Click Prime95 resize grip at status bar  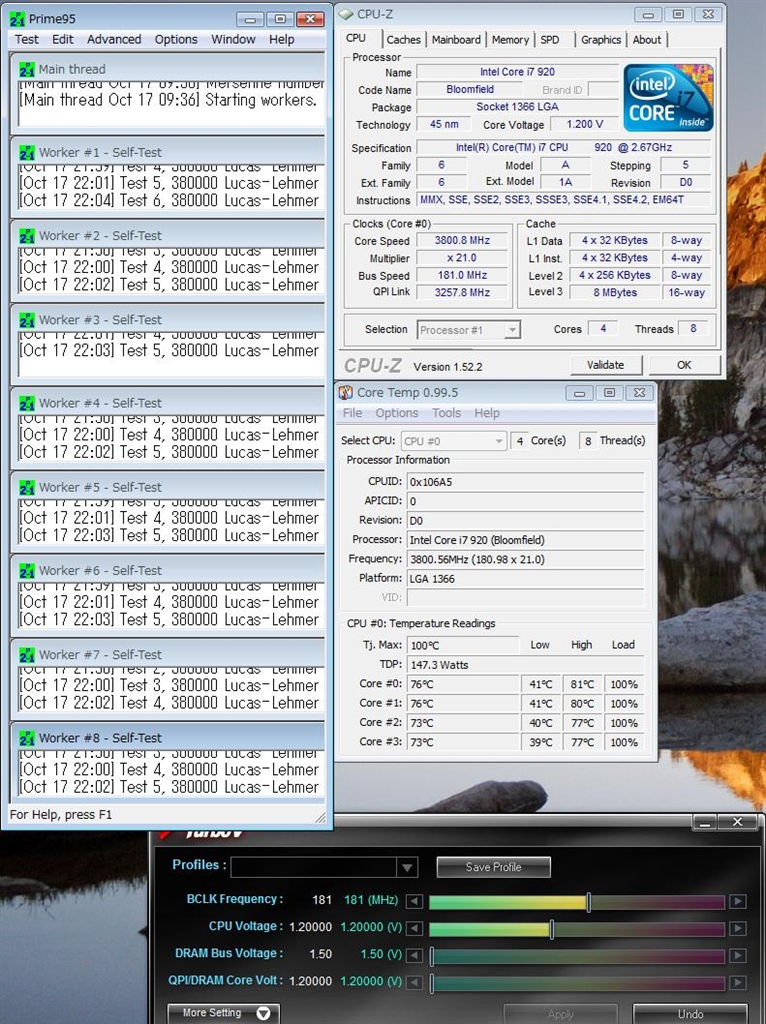(x=320, y=816)
